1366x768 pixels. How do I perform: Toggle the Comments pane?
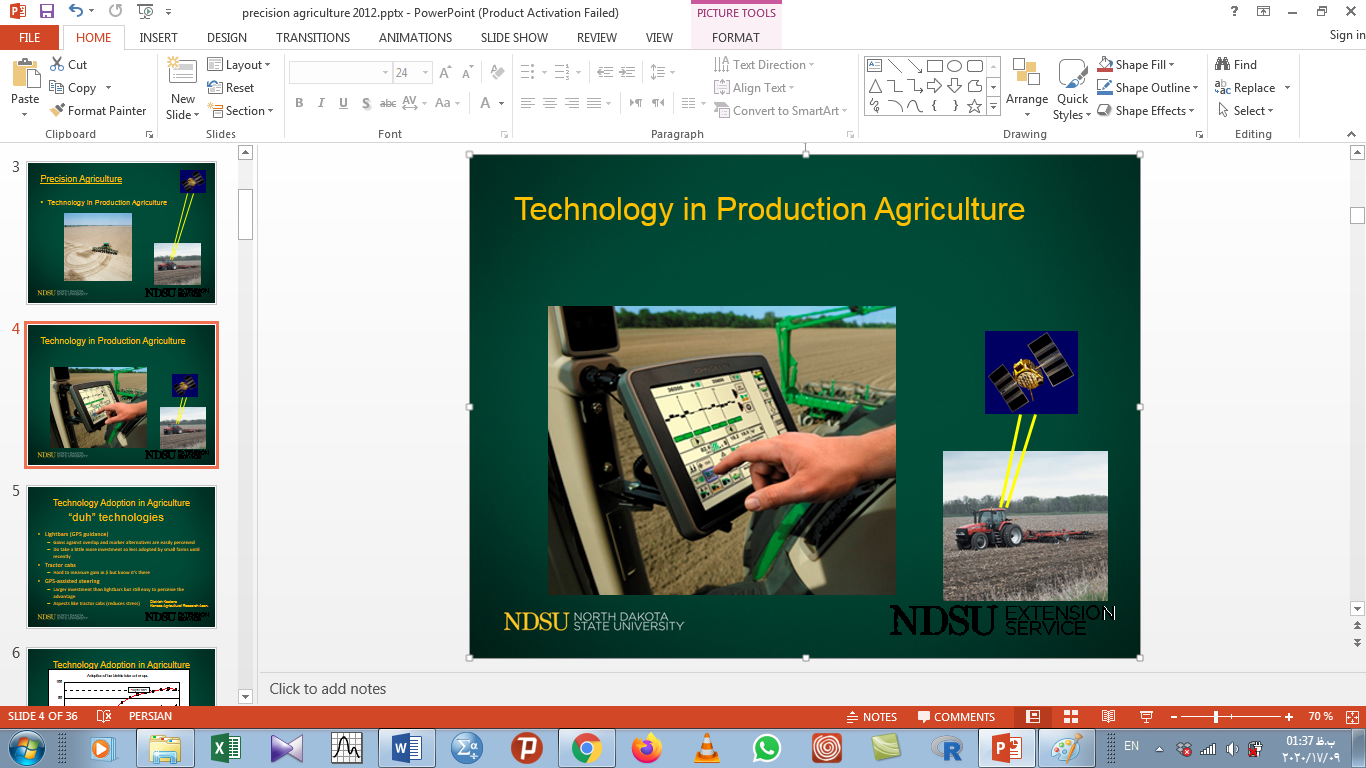(x=954, y=717)
